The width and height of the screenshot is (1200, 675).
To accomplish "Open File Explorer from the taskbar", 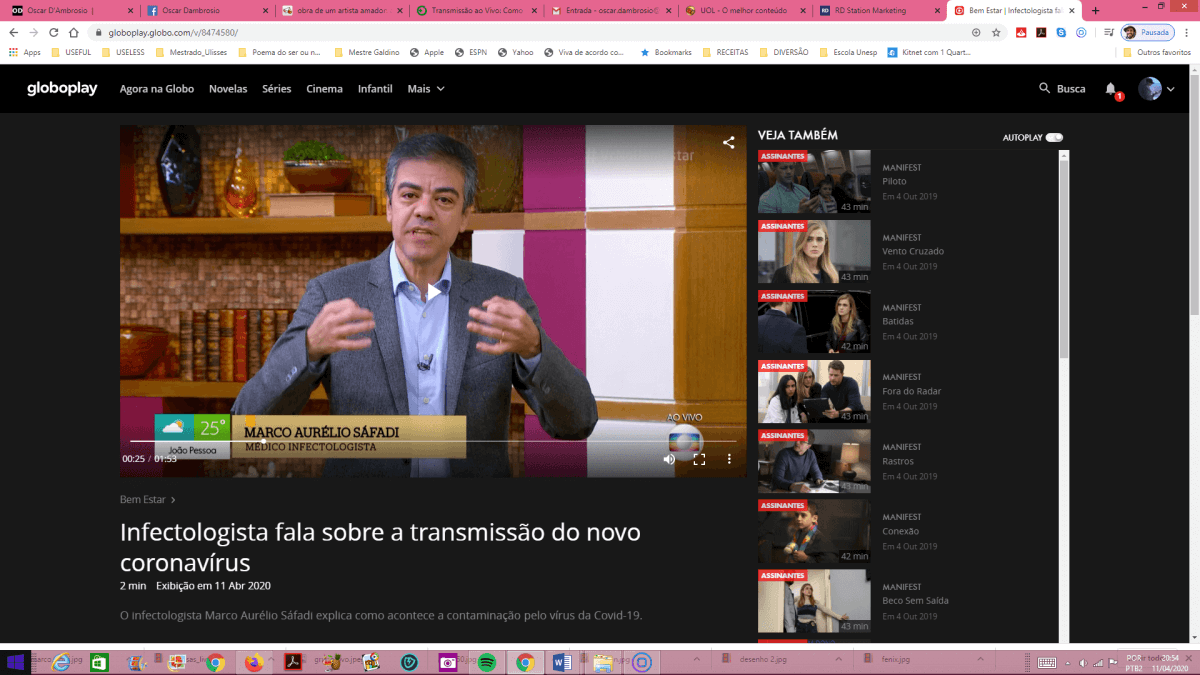I will click(602, 662).
